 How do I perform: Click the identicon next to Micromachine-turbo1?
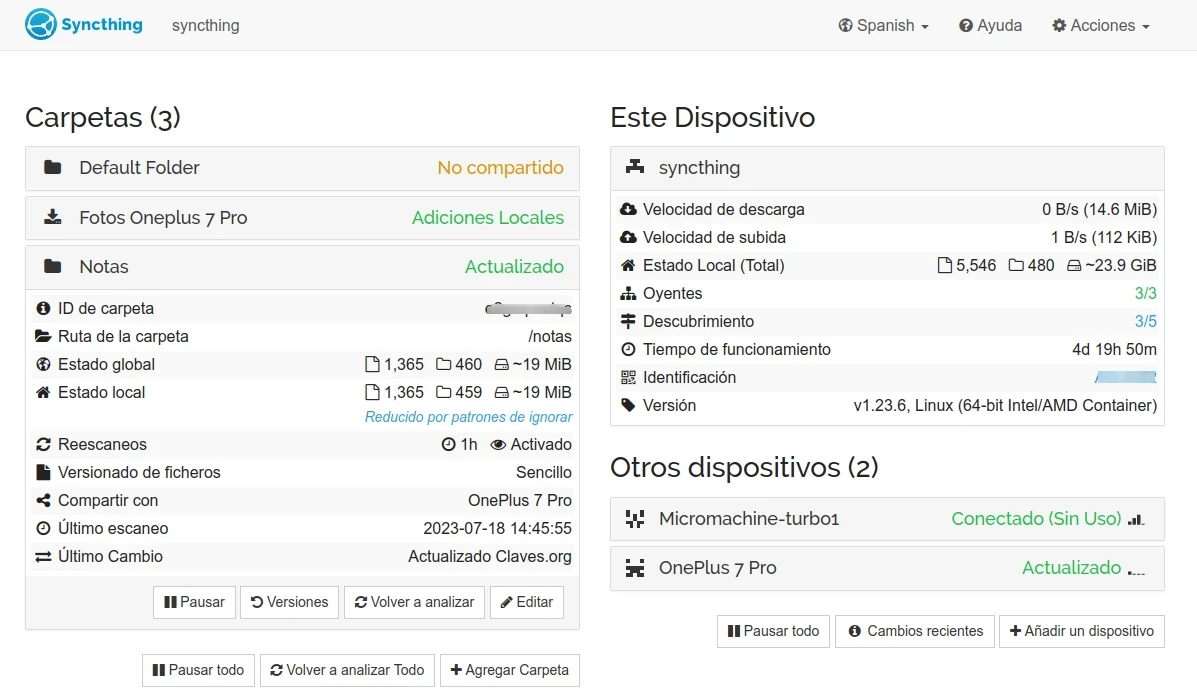635,518
